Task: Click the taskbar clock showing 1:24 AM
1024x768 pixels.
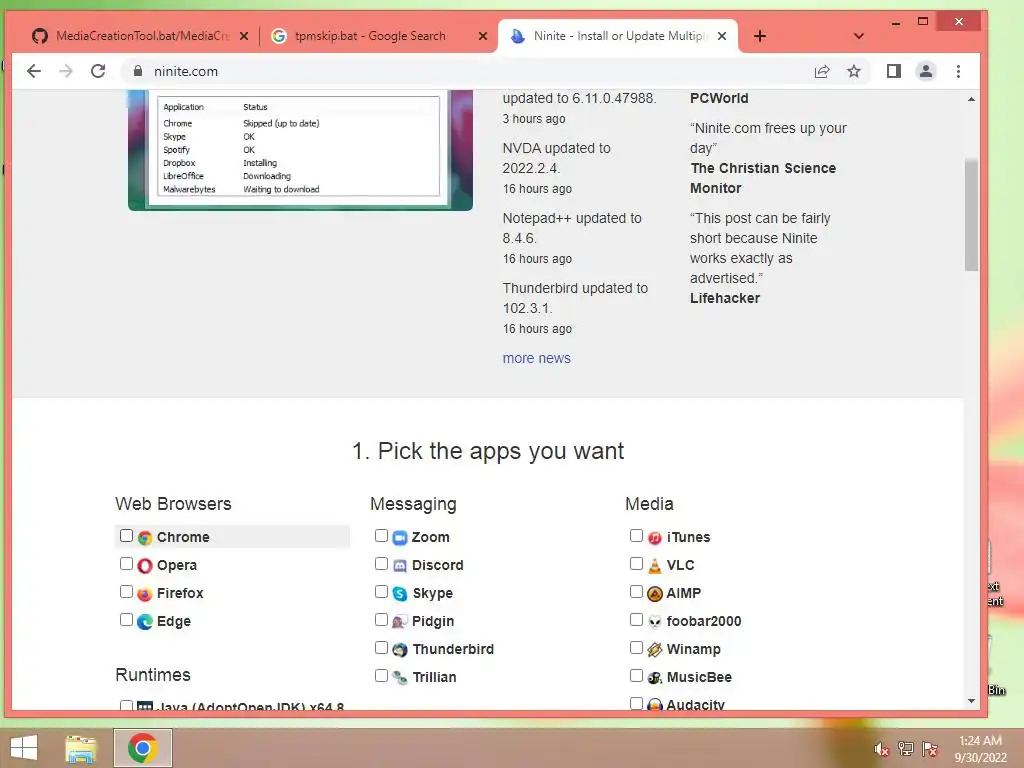Action: [x=980, y=749]
